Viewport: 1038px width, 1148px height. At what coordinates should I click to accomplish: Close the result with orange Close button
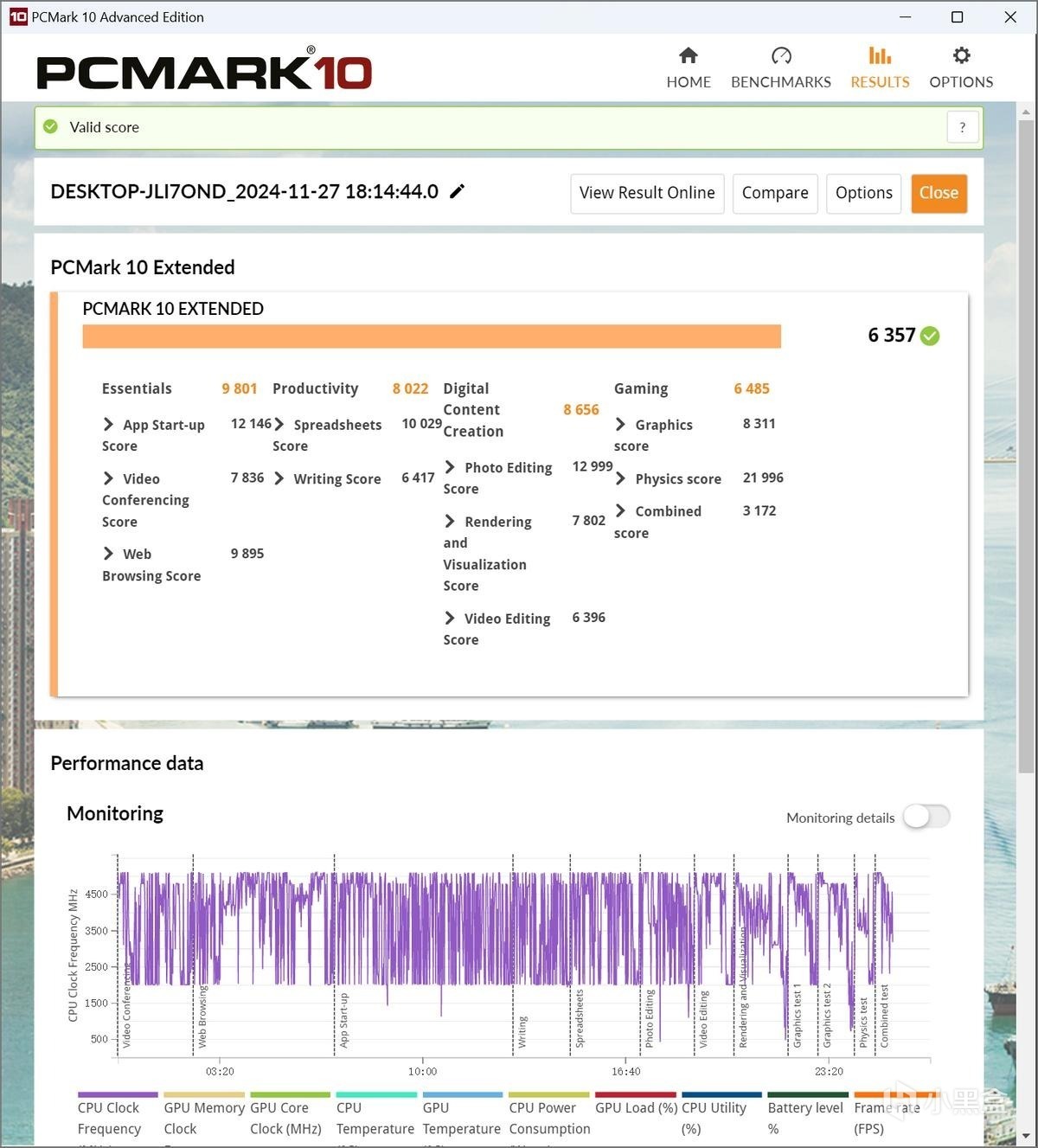[x=939, y=193]
